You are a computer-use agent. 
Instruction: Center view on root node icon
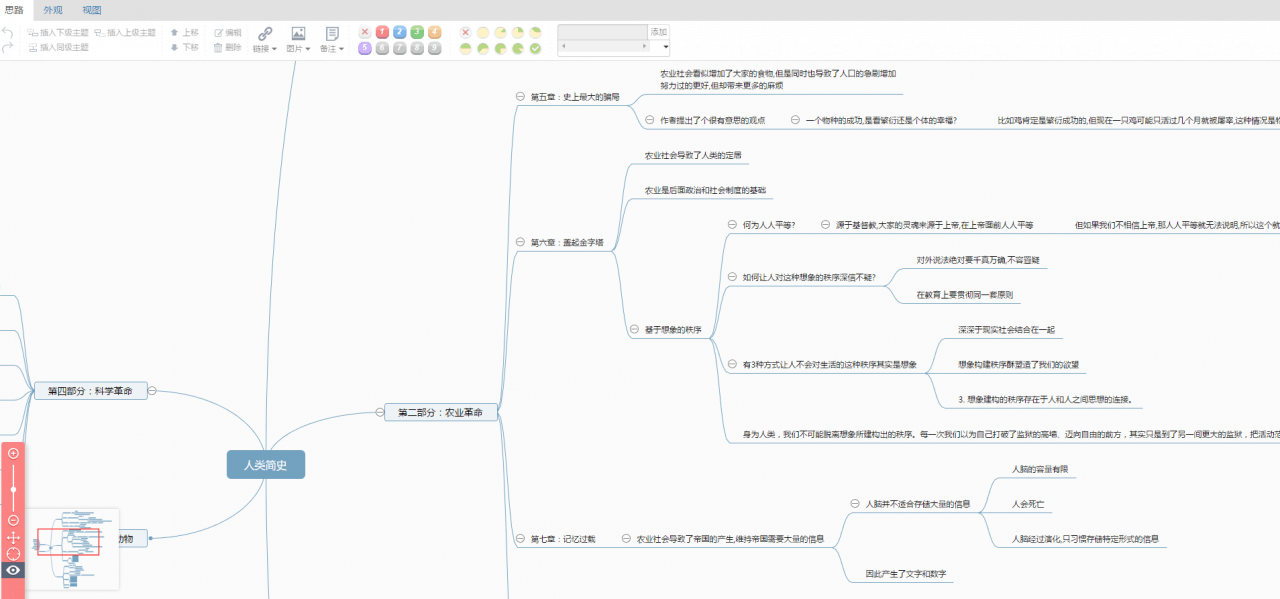coord(13,553)
